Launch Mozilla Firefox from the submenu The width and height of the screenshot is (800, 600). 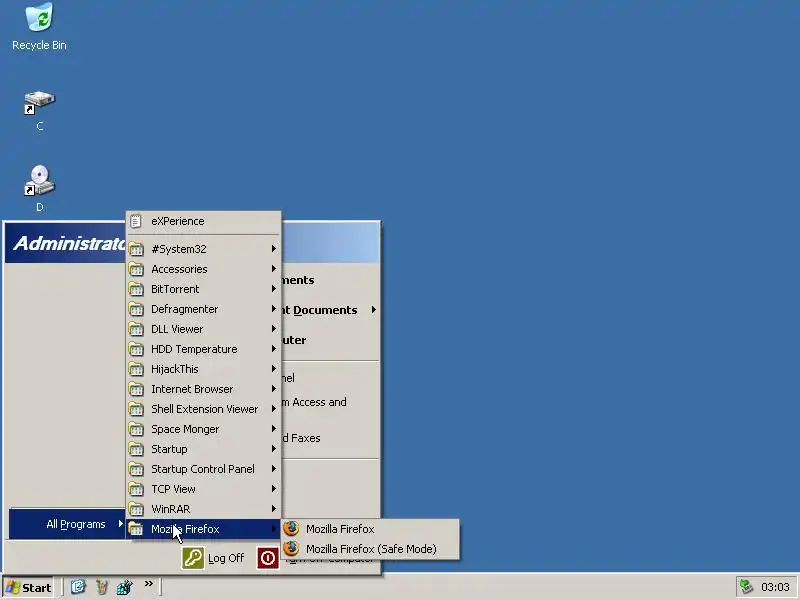[370, 529]
